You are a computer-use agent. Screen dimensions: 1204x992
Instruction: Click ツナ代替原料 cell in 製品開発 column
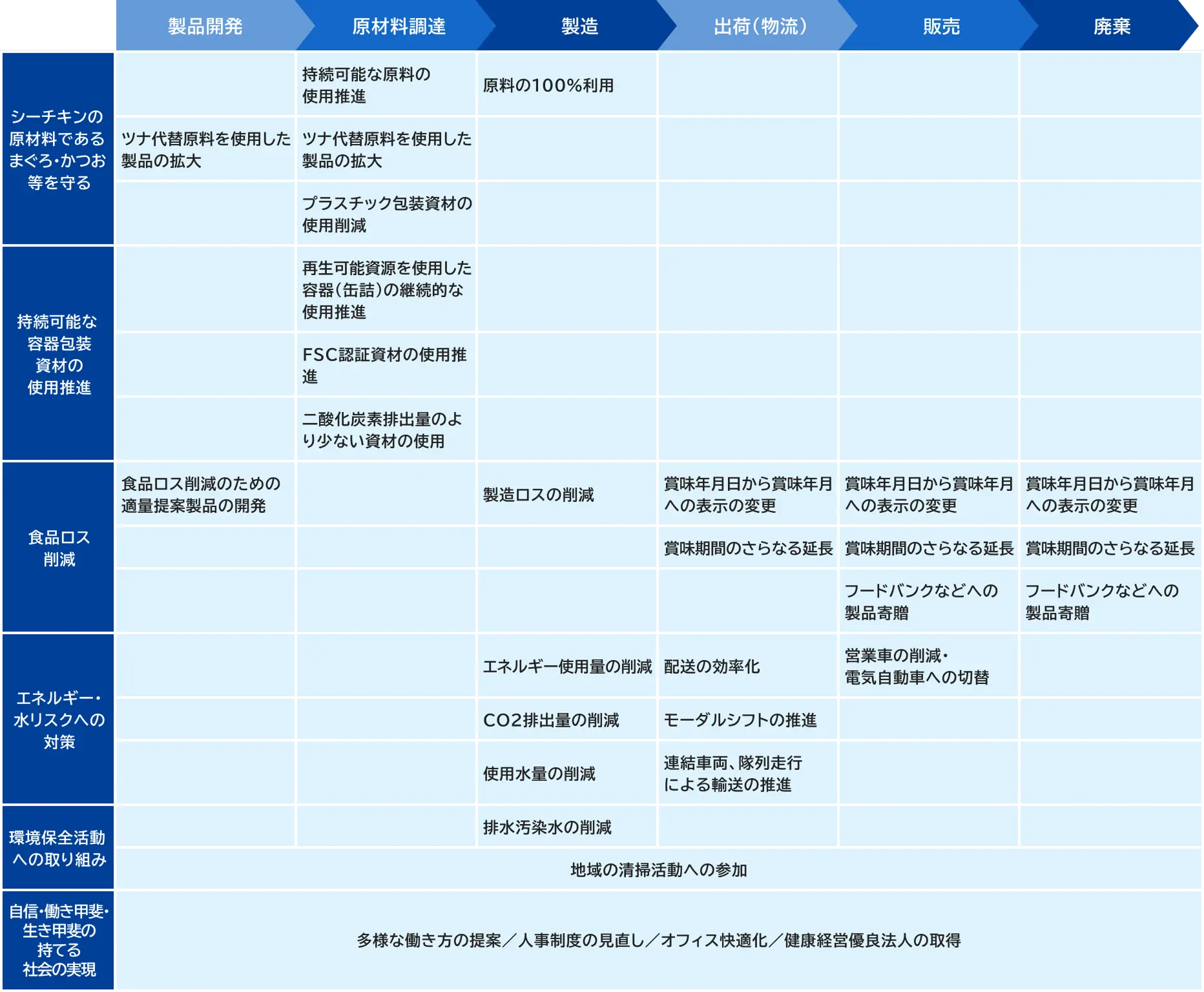(205, 149)
